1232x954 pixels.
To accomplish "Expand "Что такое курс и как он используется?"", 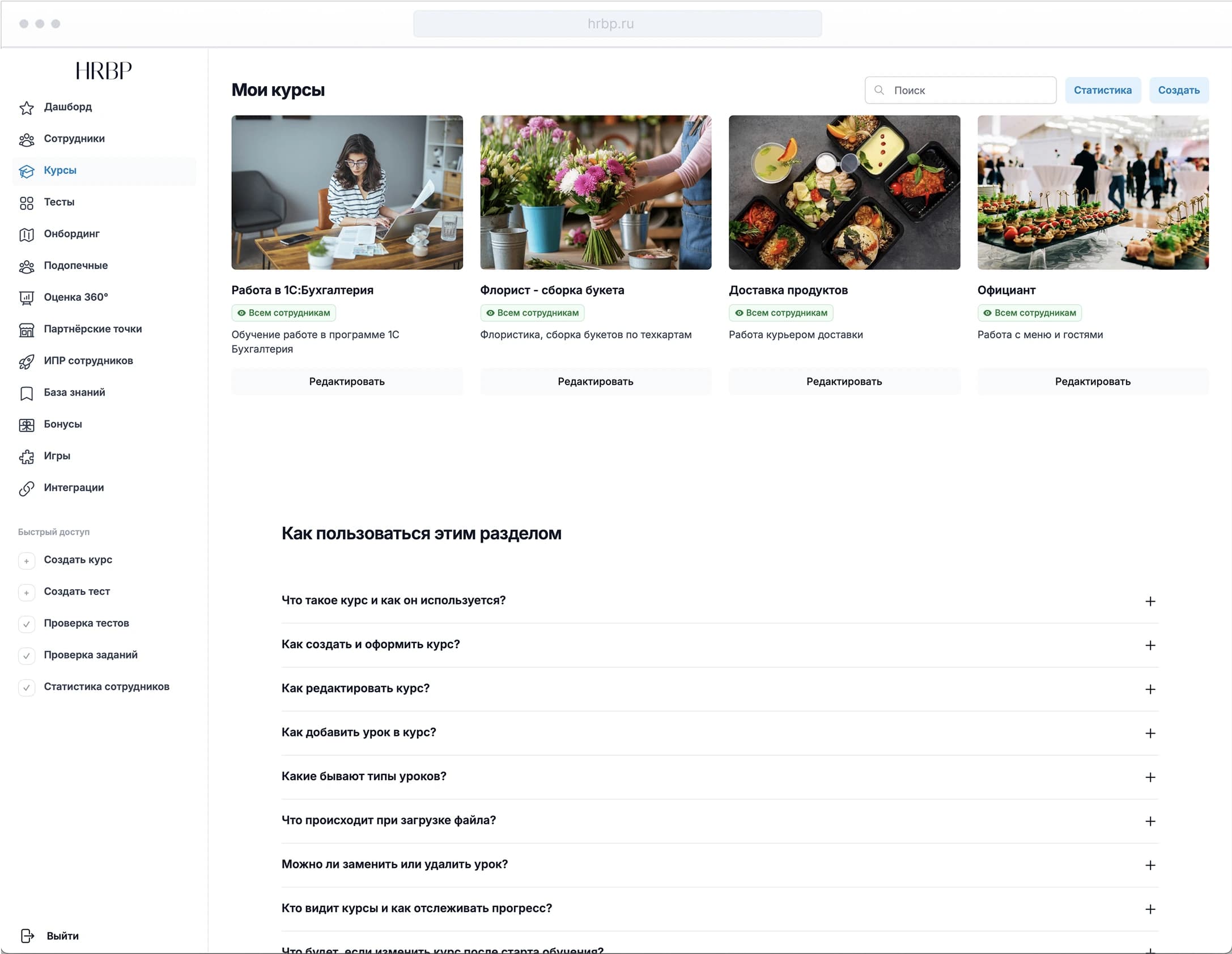I will click(x=1150, y=601).
